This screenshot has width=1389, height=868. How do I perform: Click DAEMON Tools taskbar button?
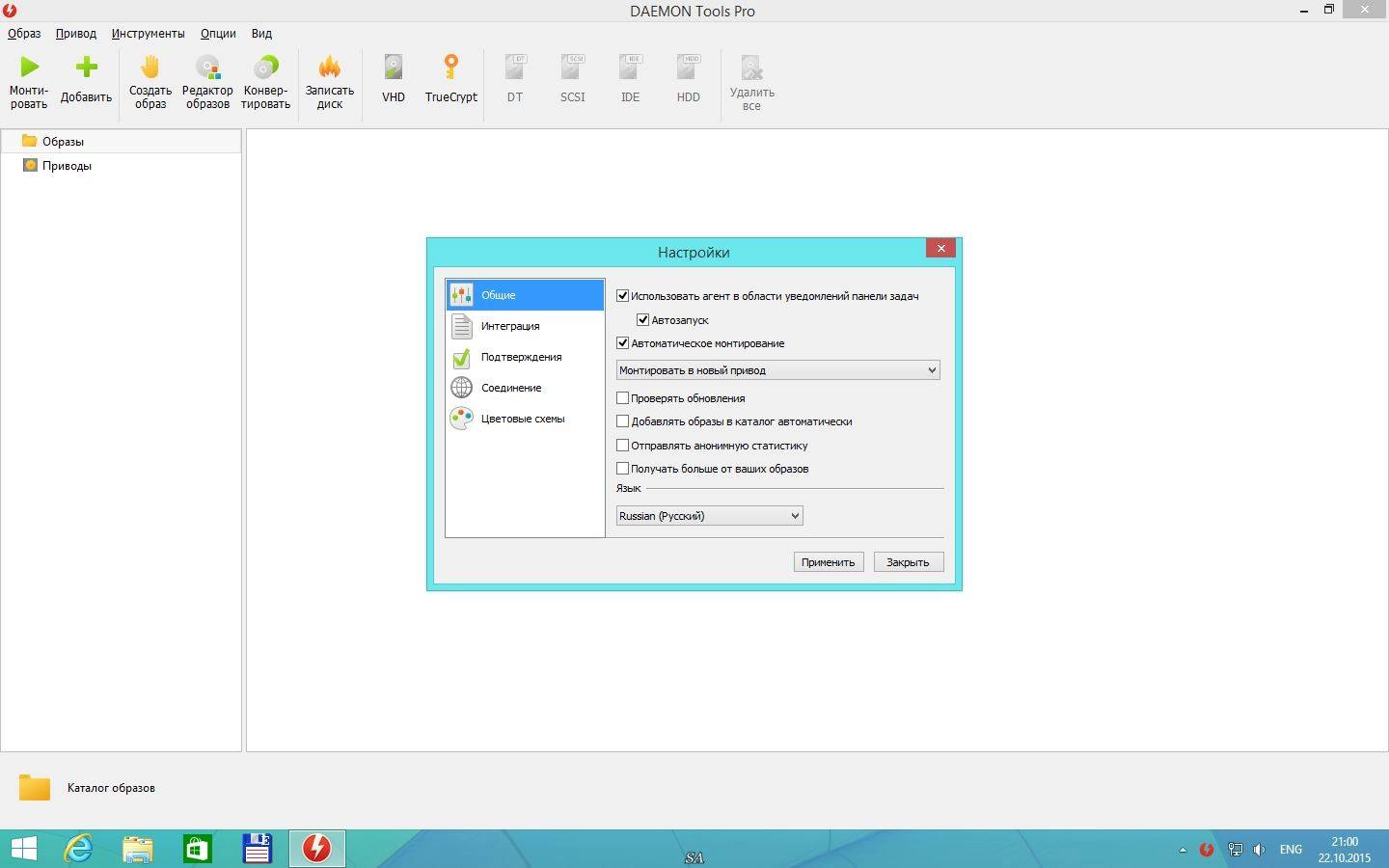pos(317,849)
